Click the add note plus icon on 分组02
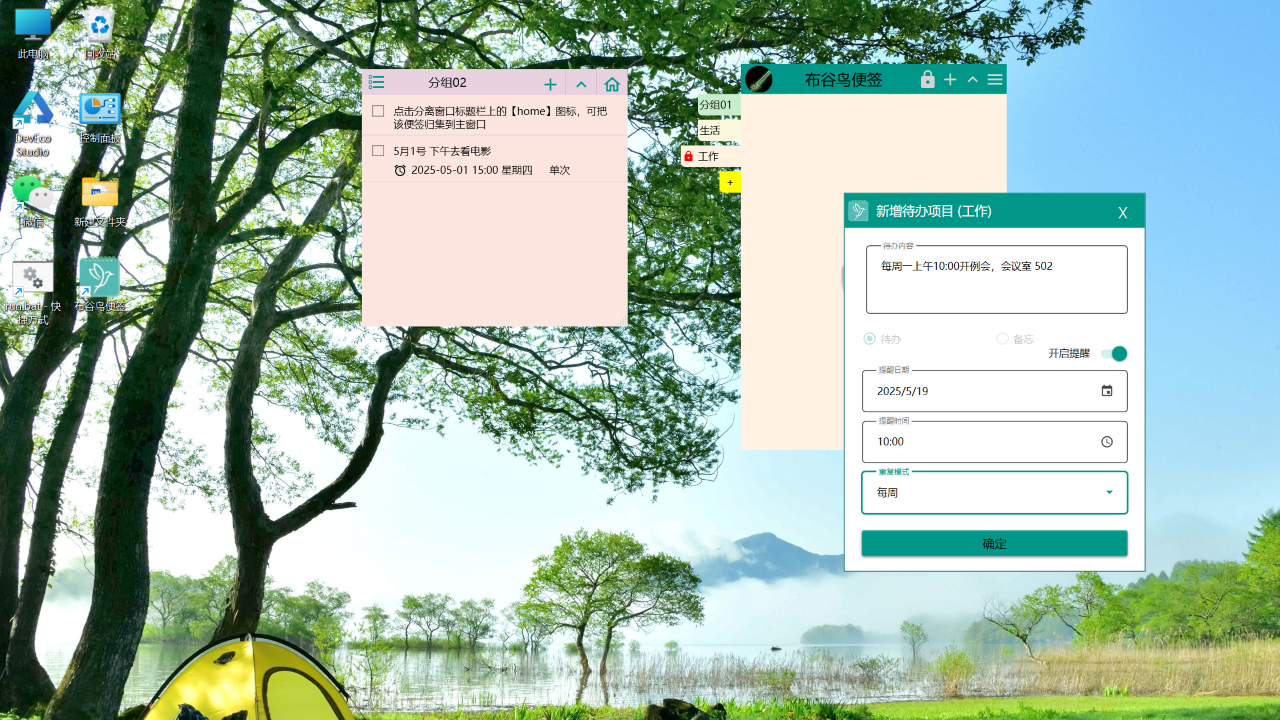1280x720 pixels. [550, 83]
